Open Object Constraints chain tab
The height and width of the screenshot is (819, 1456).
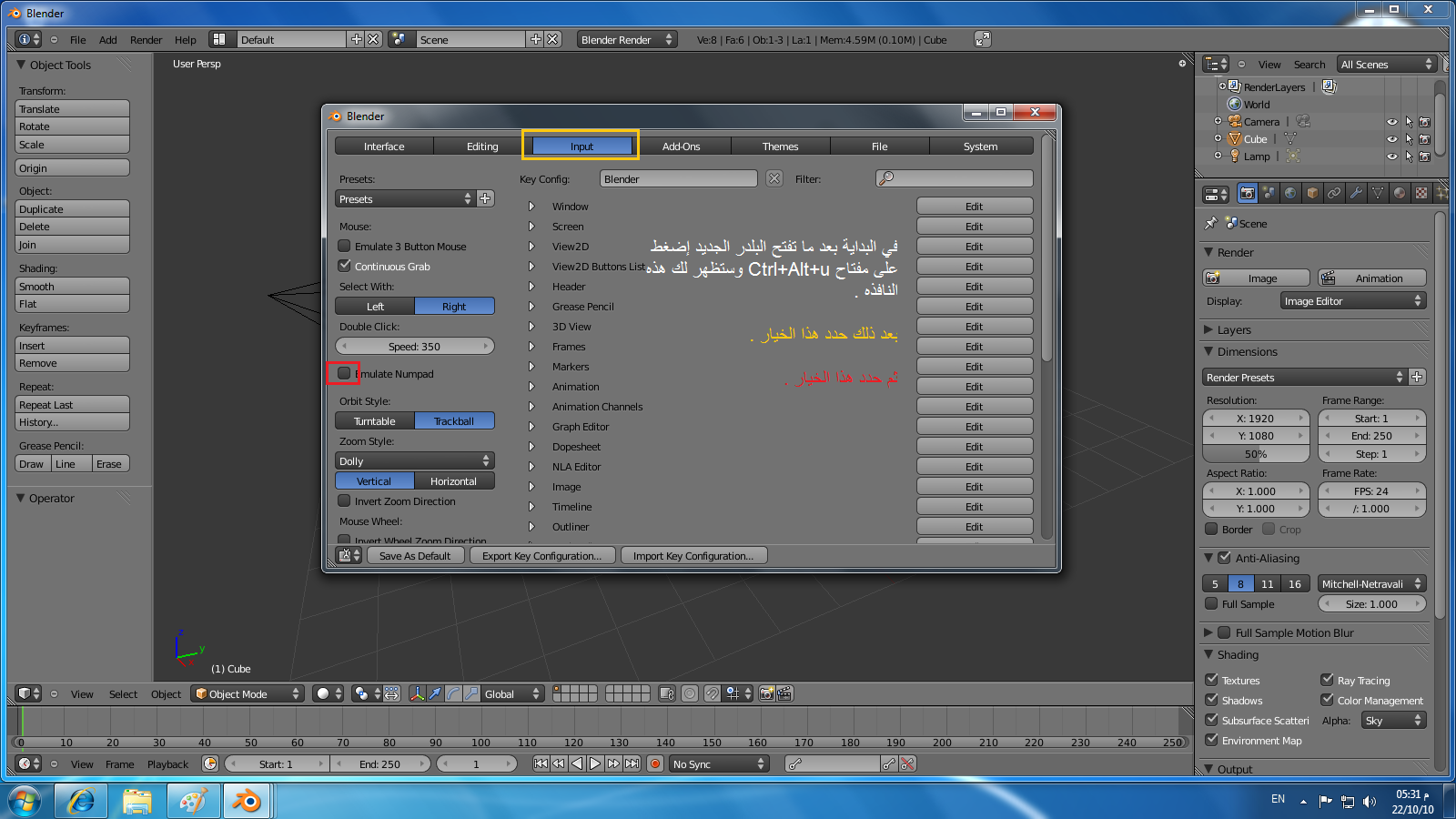tap(1334, 193)
